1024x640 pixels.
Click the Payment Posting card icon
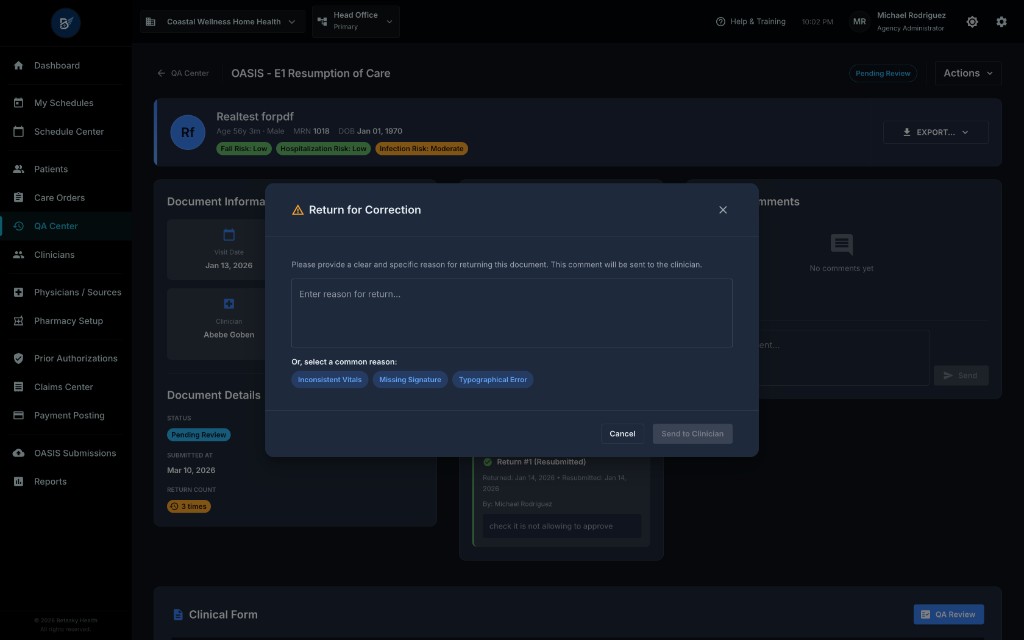coord(18,415)
